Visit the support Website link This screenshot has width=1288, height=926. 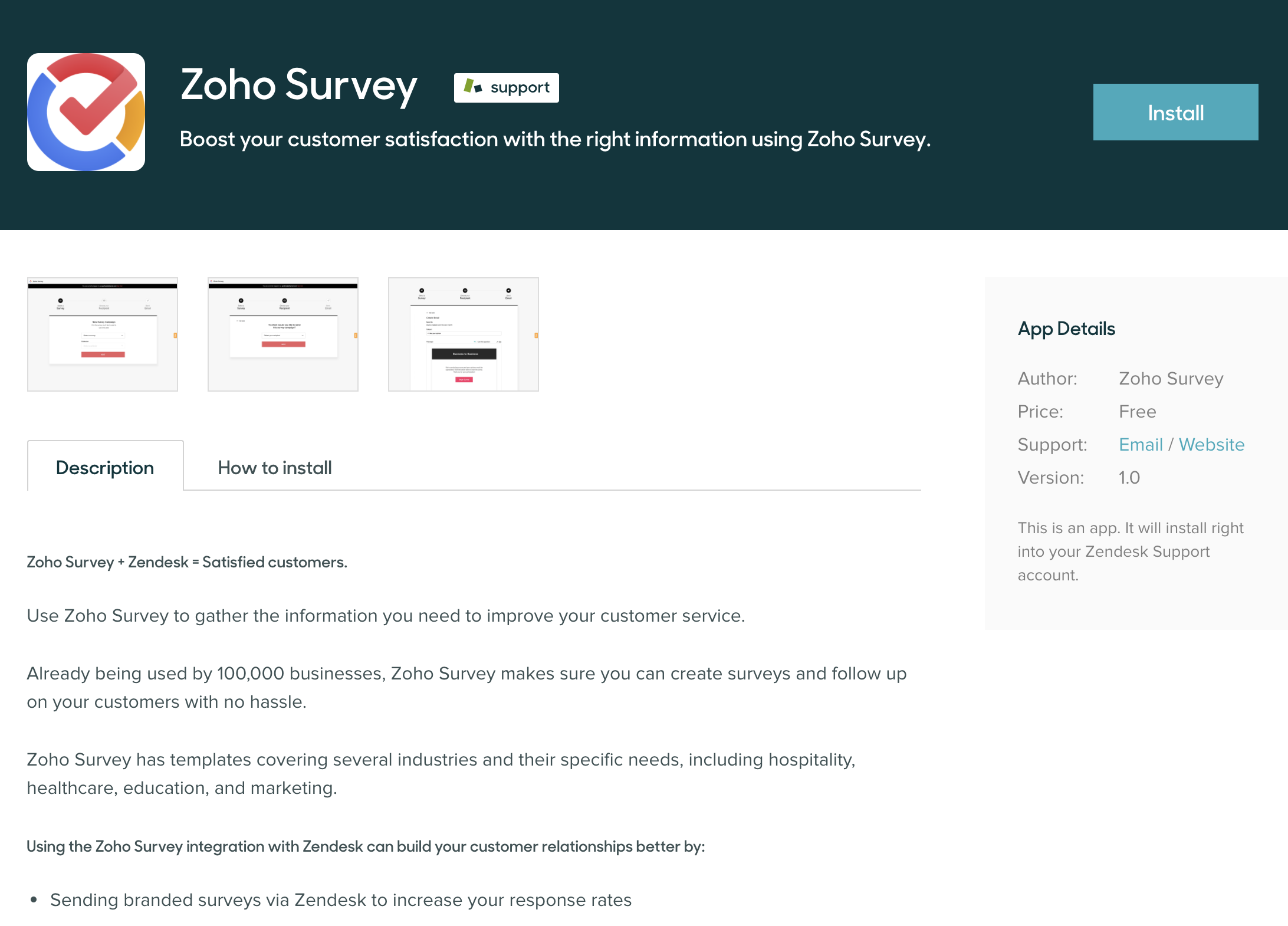point(1211,445)
